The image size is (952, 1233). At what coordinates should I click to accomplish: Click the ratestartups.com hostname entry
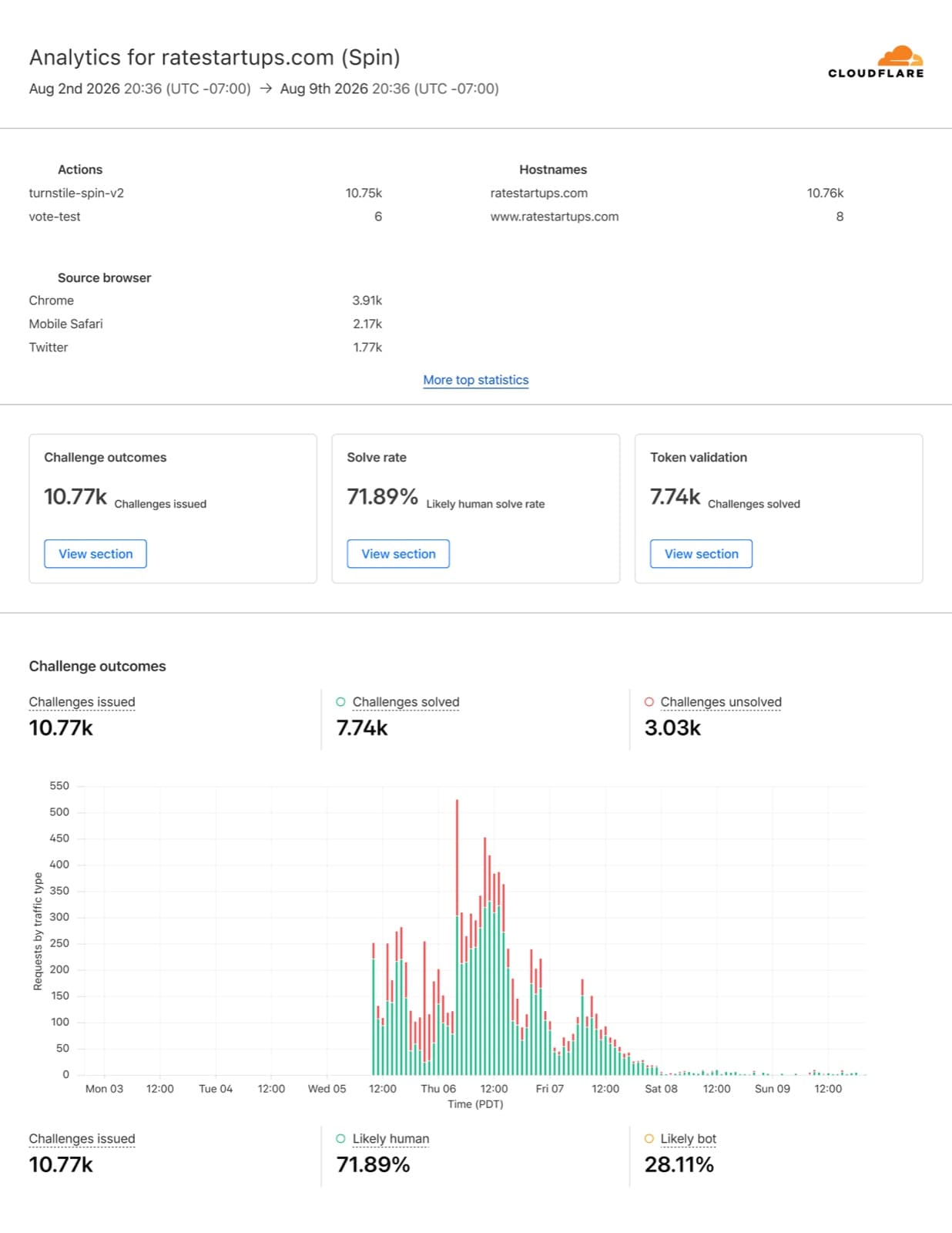click(x=539, y=193)
